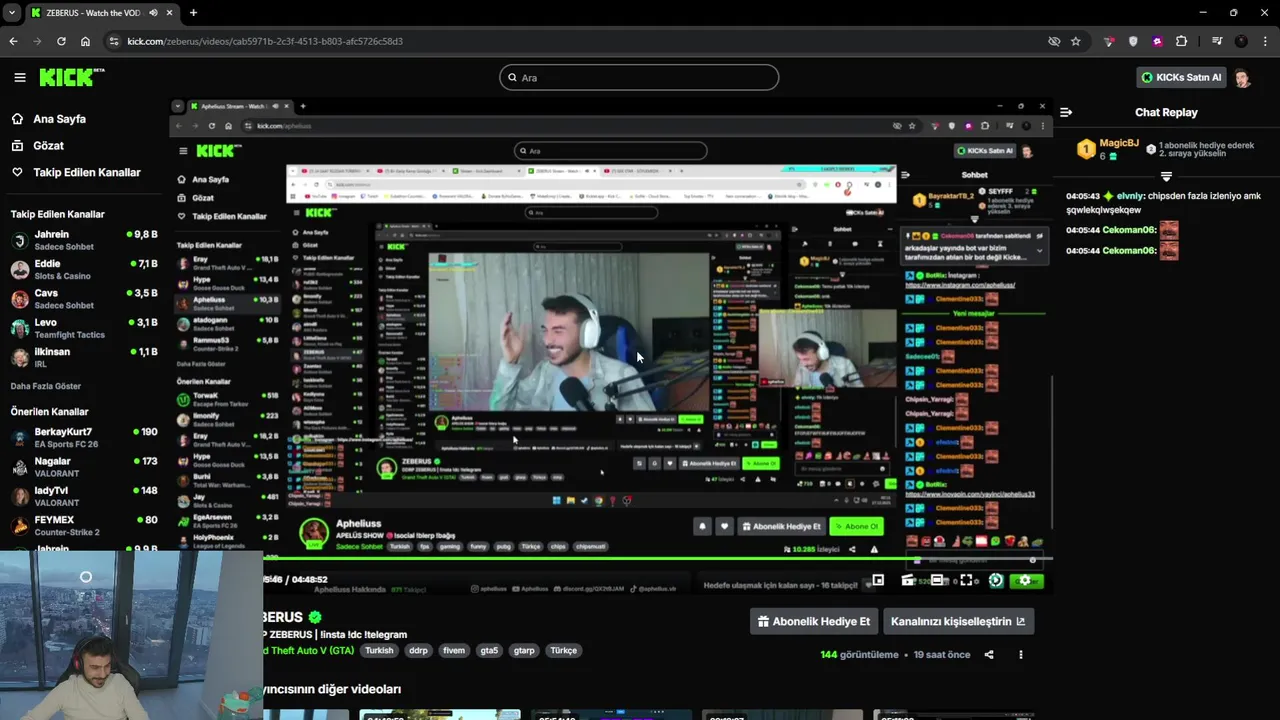Click the 144 görüntüleme view count
The width and height of the screenshot is (1280, 720).
(859, 655)
